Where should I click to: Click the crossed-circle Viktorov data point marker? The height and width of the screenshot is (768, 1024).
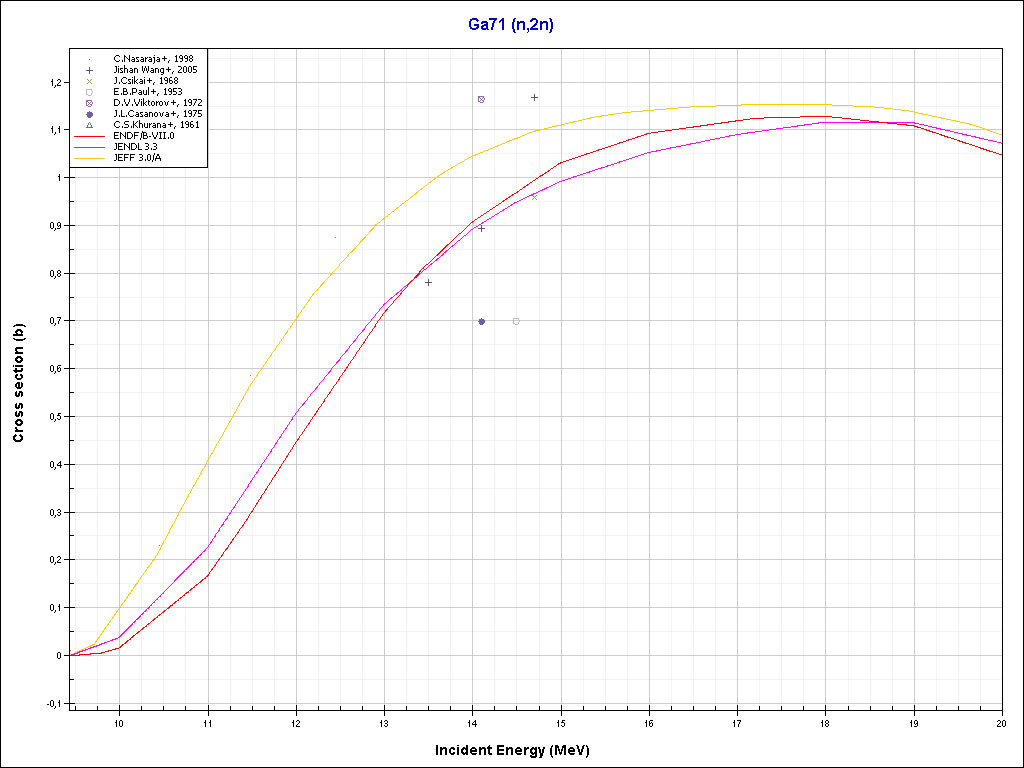(481, 99)
